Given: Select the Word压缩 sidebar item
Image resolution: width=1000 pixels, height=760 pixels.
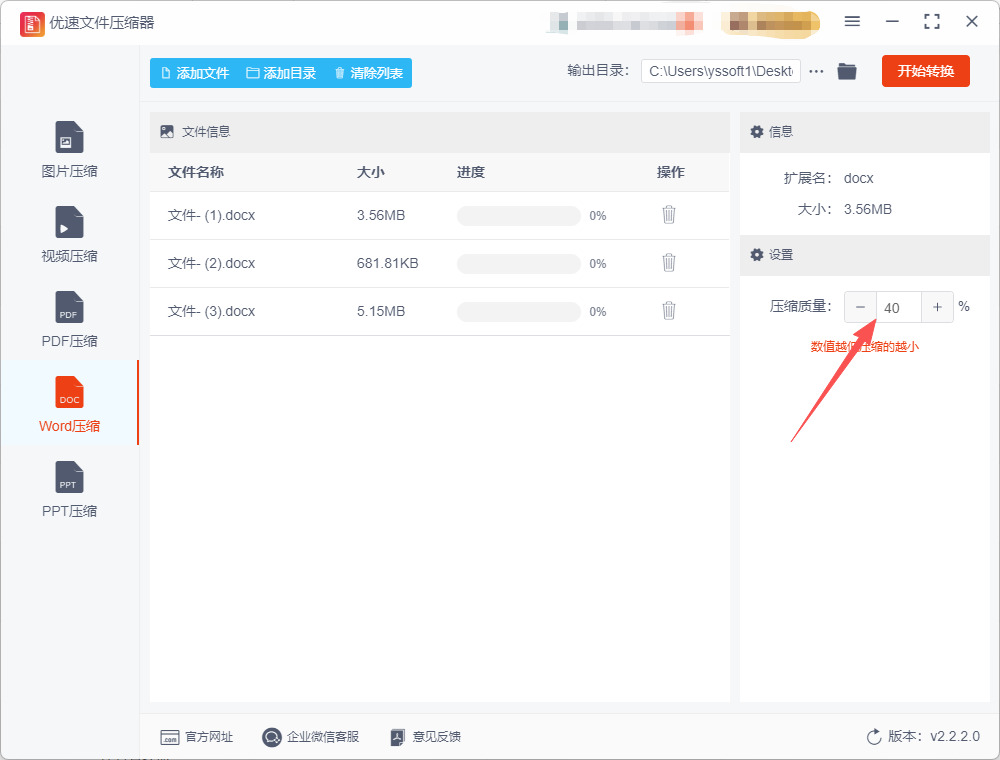Looking at the screenshot, I should click(69, 404).
